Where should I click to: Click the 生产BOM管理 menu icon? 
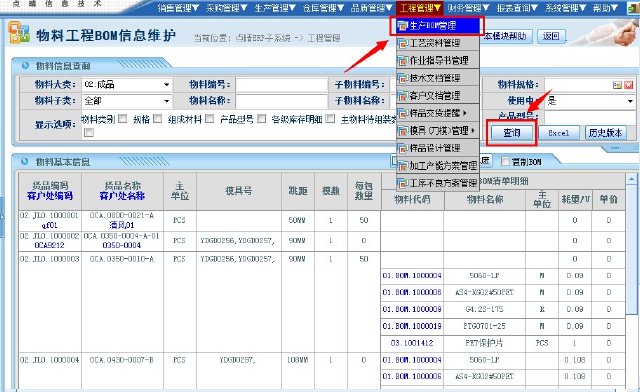pyautogui.click(x=402, y=26)
